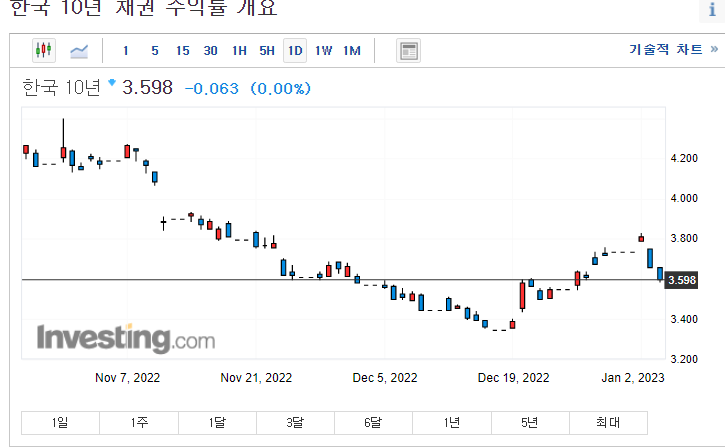Click the -0.063 change value
The image size is (725, 447).
coord(212,88)
